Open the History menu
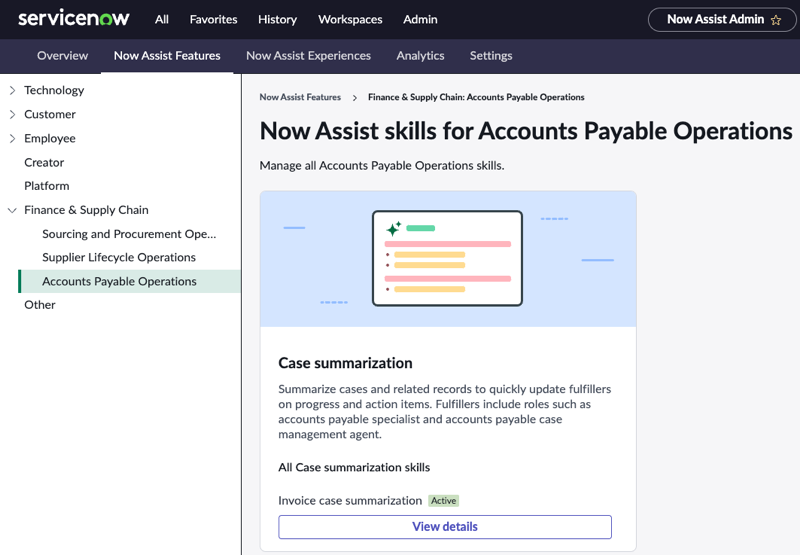 (278, 19)
